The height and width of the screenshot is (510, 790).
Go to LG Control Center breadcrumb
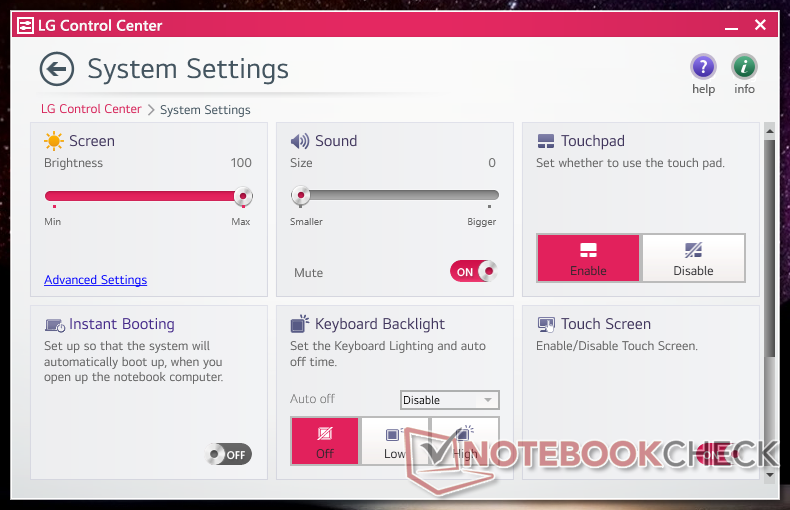91,109
